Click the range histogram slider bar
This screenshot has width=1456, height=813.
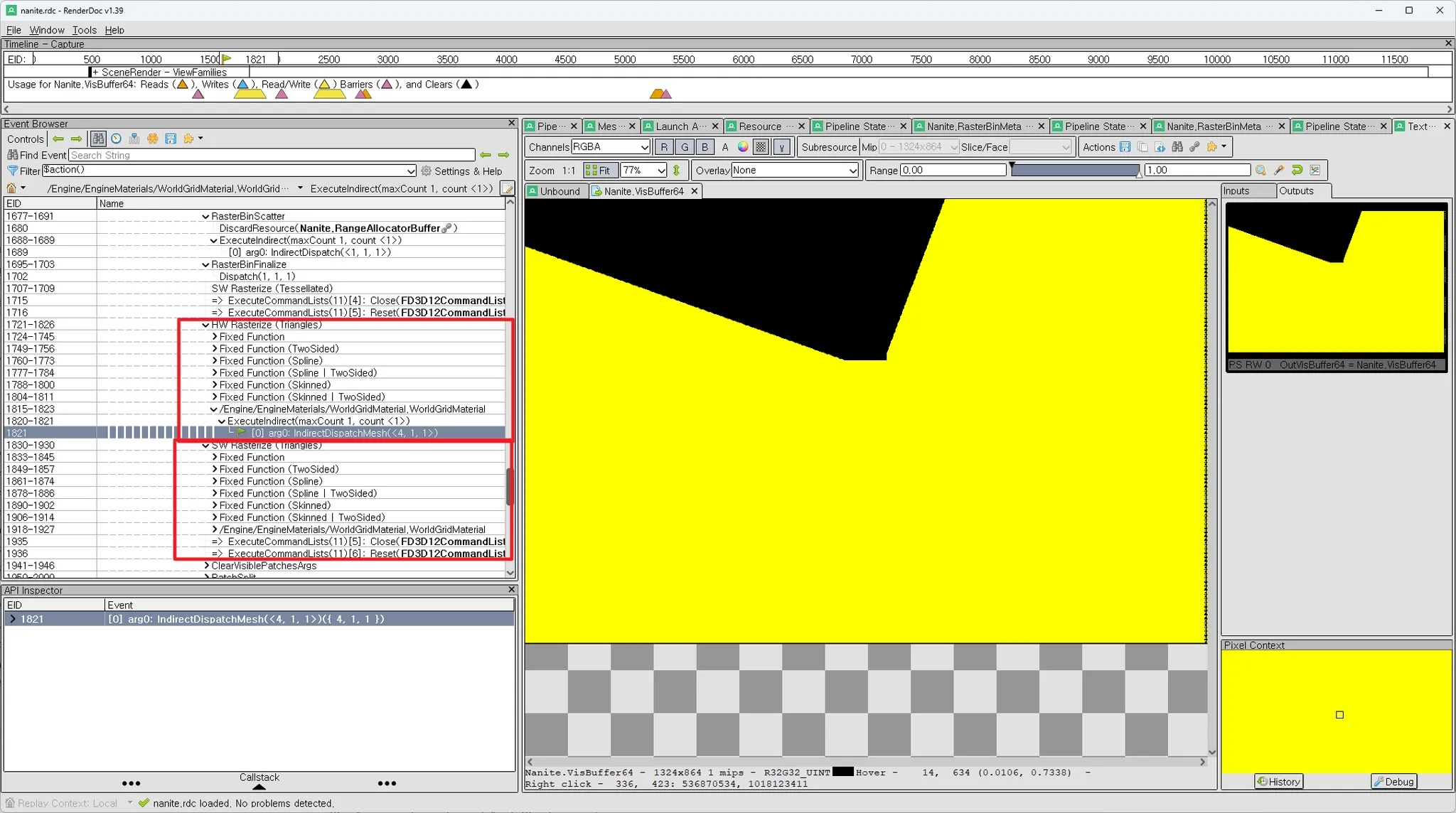[x=1074, y=171]
